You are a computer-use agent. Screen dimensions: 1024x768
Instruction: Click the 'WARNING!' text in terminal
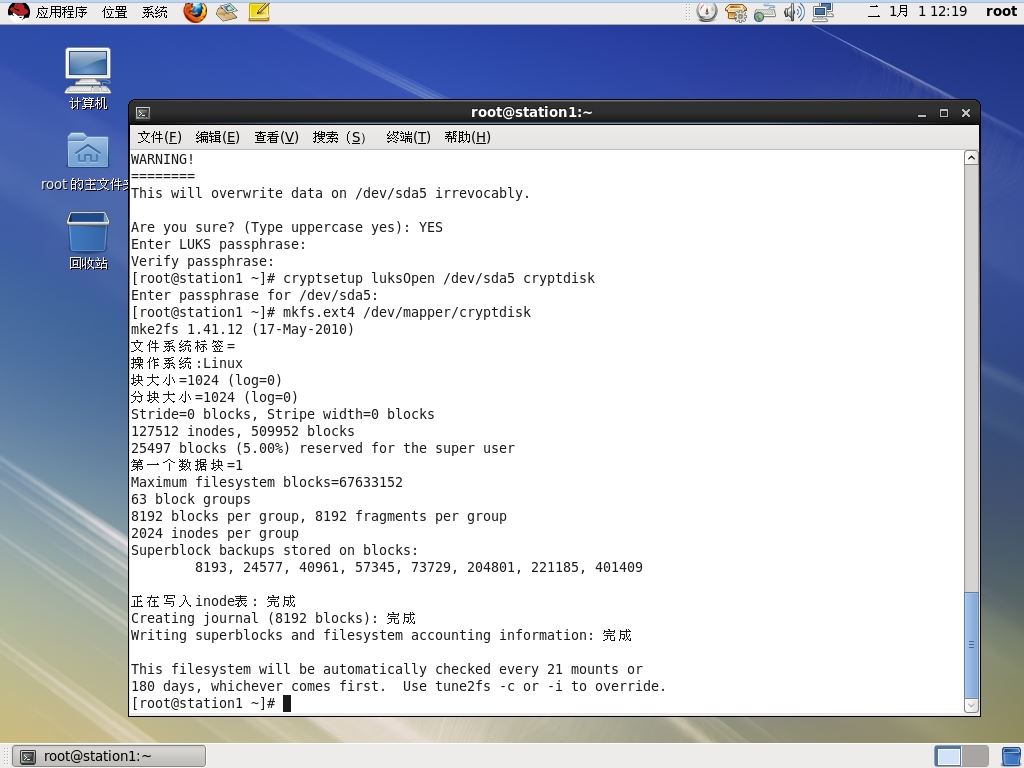click(163, 159)
